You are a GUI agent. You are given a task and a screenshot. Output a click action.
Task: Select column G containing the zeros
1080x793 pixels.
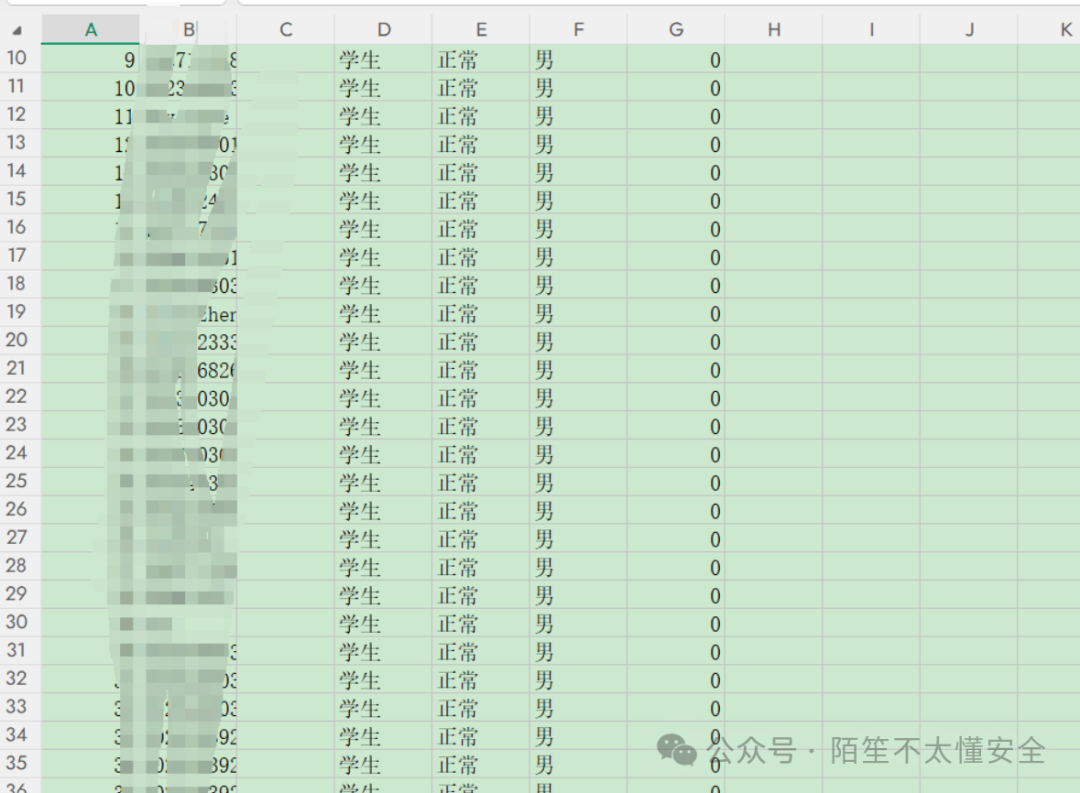click(x=675, y=29)
